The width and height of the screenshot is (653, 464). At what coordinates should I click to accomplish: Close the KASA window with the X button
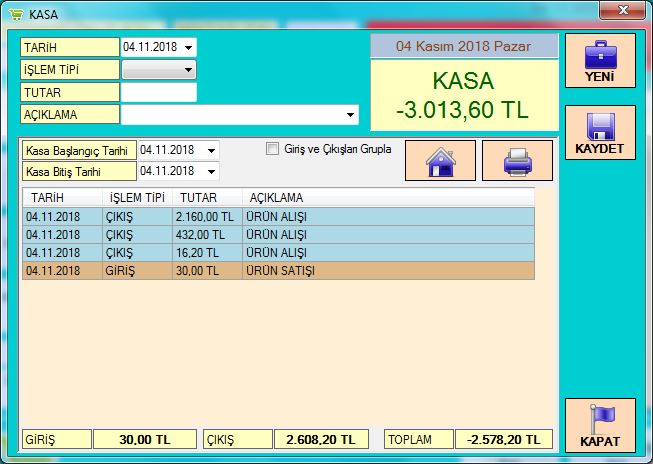click(623, 10)
